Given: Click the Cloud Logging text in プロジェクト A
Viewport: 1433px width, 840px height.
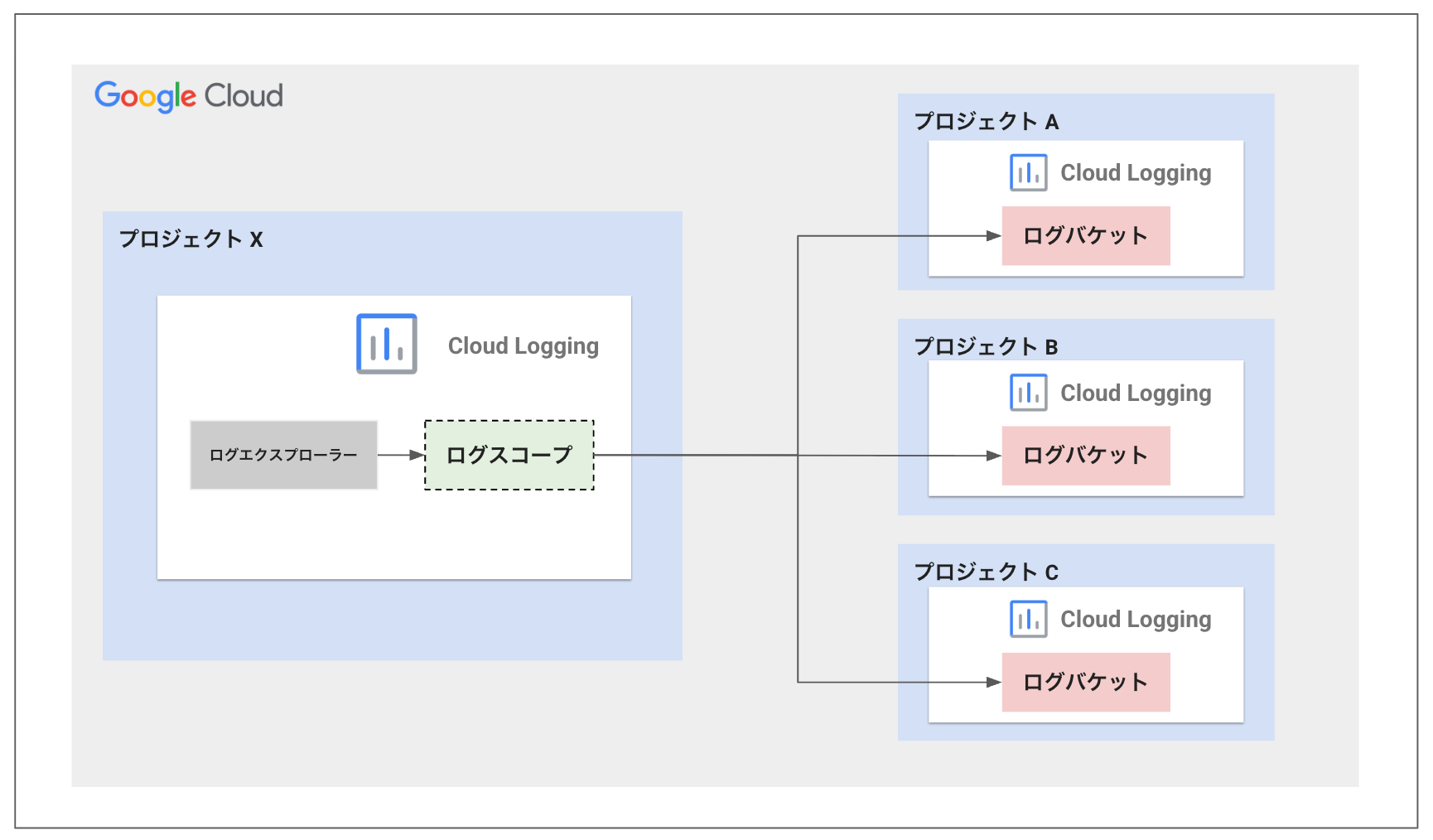Looking at the screenshot, I should (1136, 173).
